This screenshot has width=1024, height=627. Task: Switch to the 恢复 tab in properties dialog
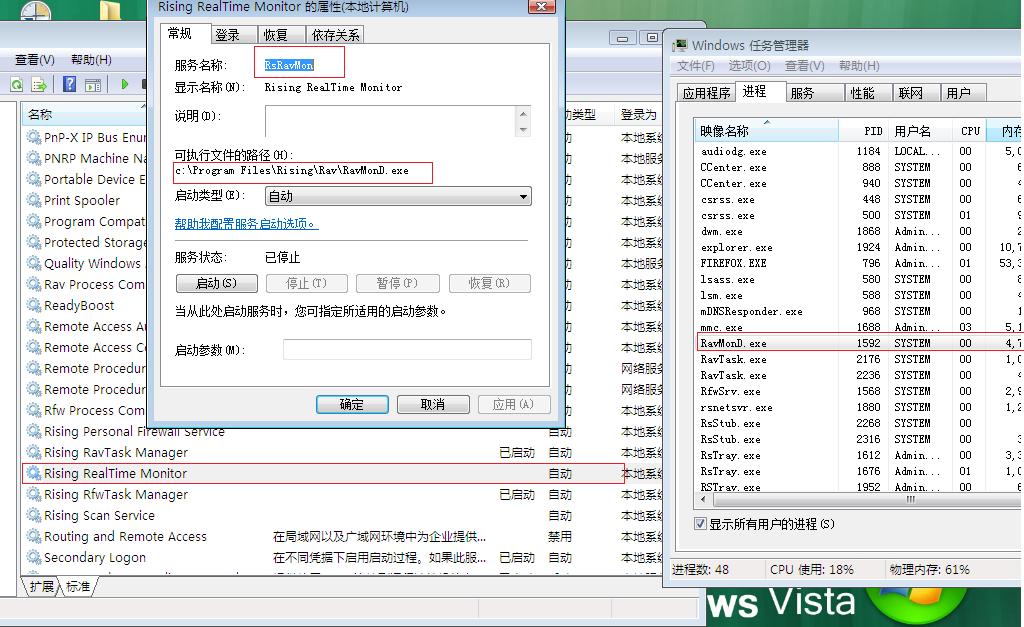(x=281, y=35)
